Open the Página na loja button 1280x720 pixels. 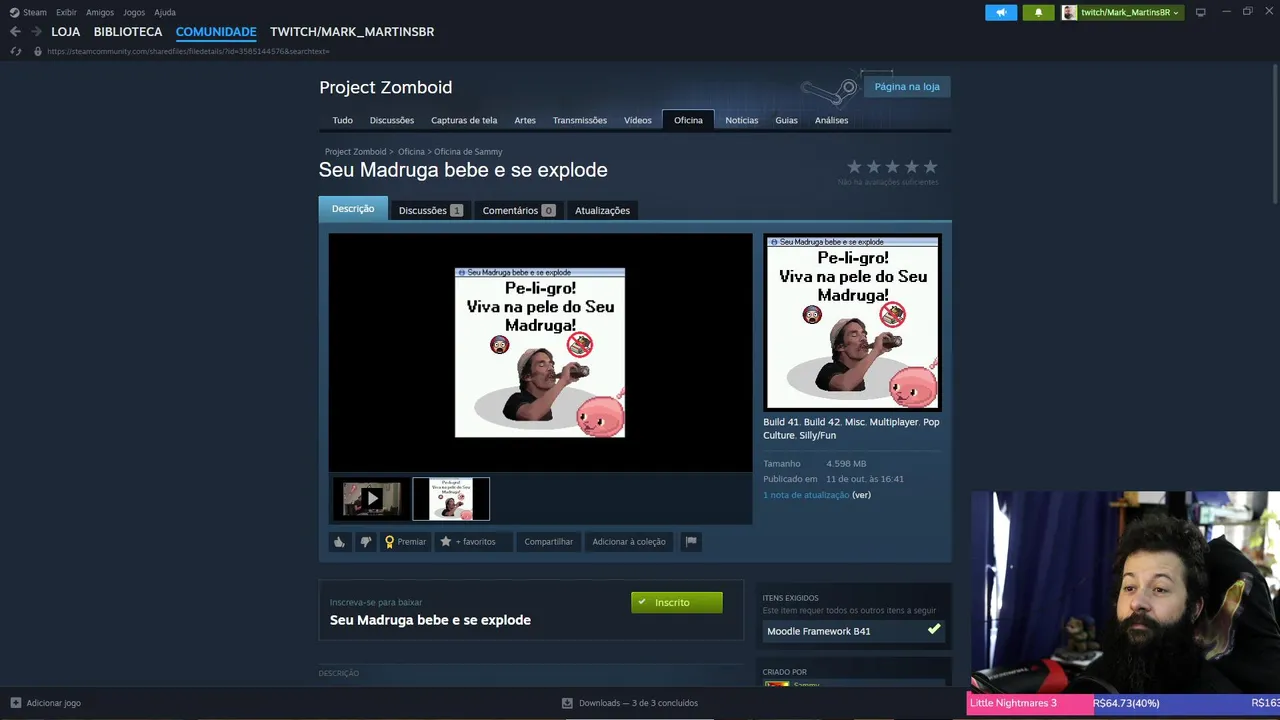point(907,86)
